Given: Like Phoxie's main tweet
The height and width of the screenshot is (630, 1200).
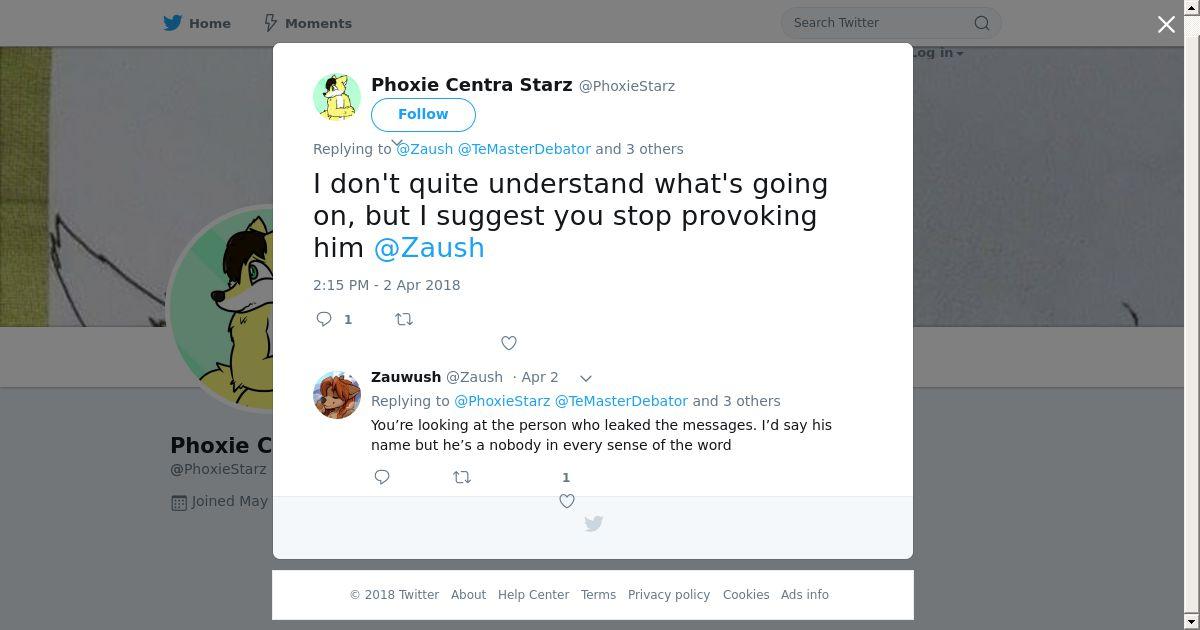Looking at the screenshot, I should pyautogui.click(x=509, y=343).
